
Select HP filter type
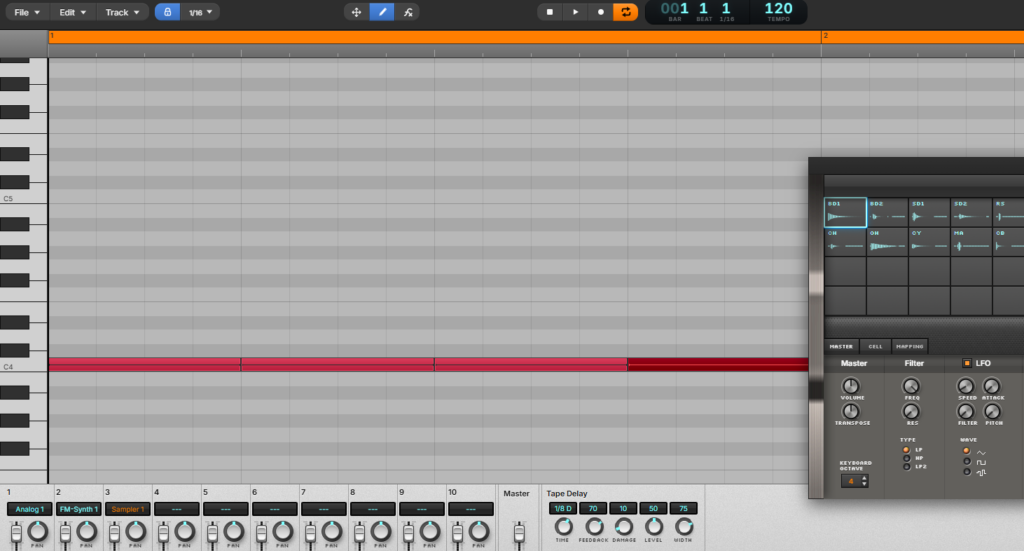tap(906, 459)
